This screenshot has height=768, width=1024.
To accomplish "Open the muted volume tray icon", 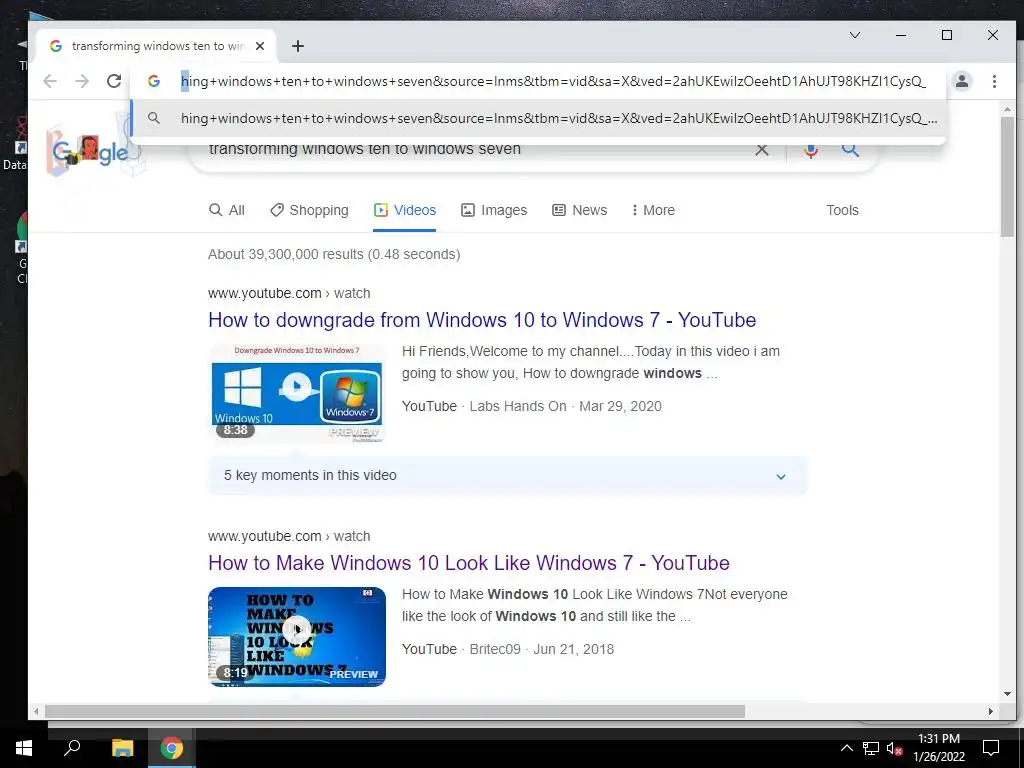I will point(894,748).
